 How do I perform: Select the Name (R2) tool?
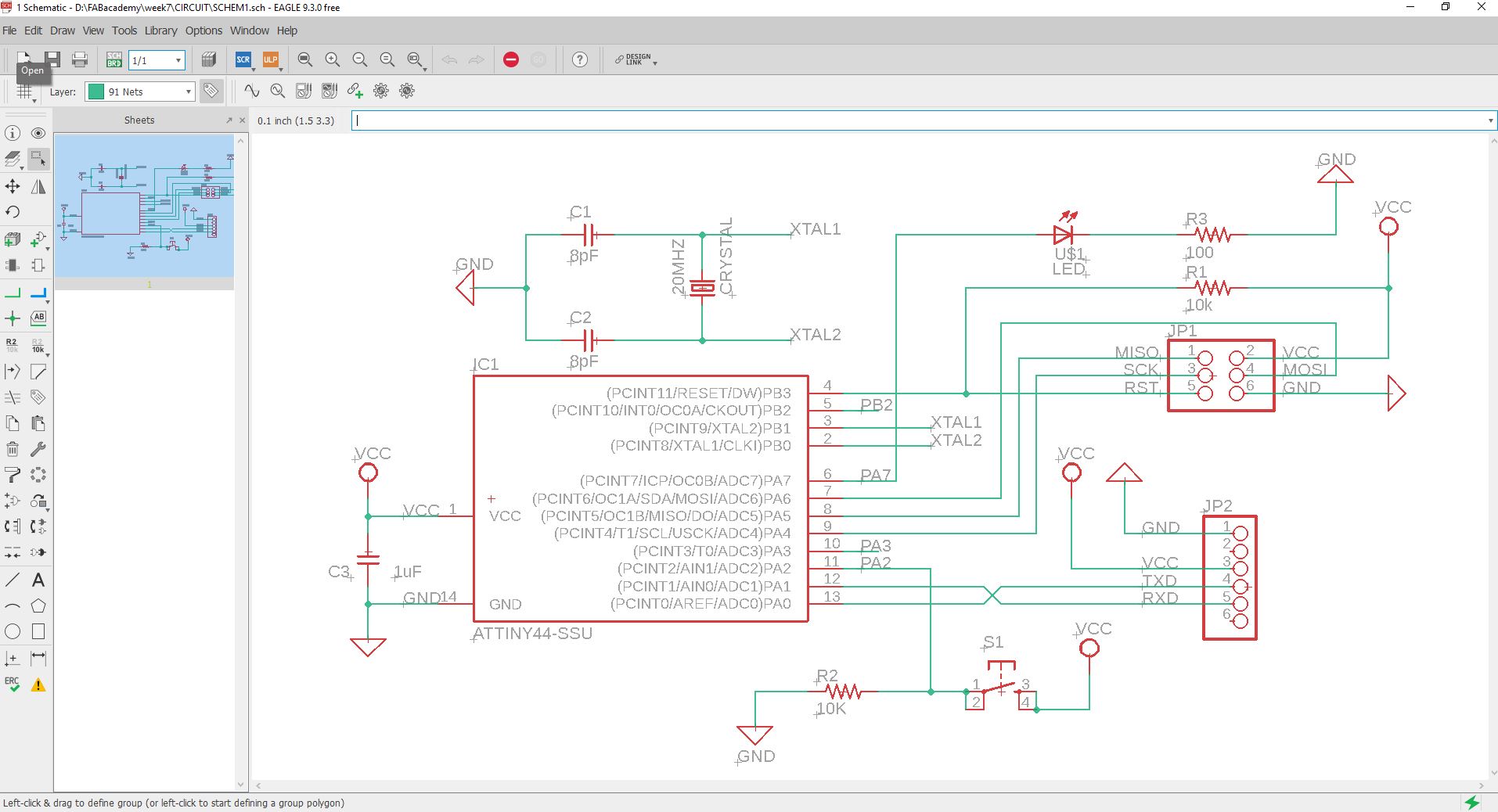13,345
